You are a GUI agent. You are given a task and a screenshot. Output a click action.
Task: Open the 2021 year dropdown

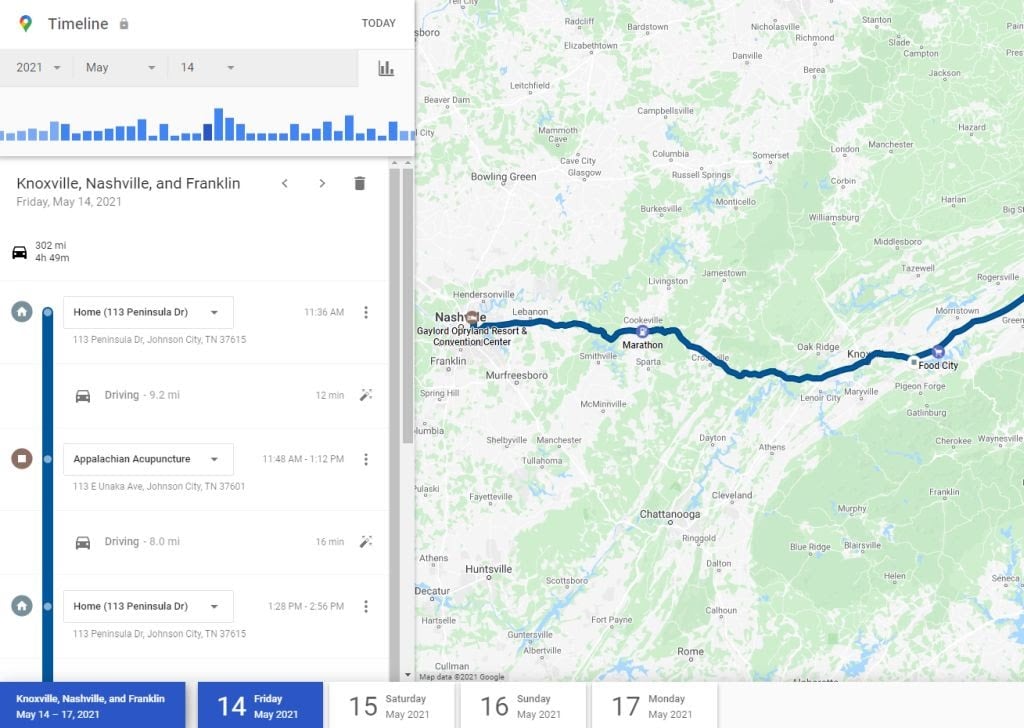tap(38, 67)
